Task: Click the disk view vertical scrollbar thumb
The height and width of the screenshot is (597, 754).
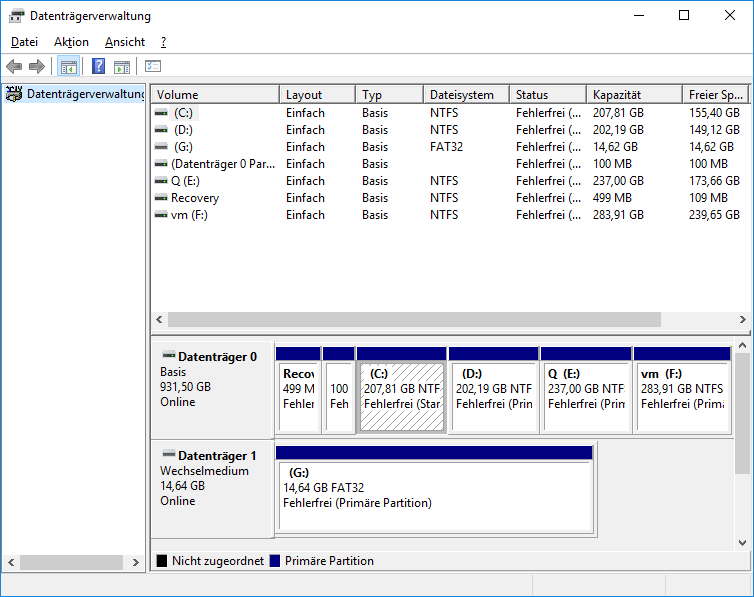Action: (x=742, y=413)
